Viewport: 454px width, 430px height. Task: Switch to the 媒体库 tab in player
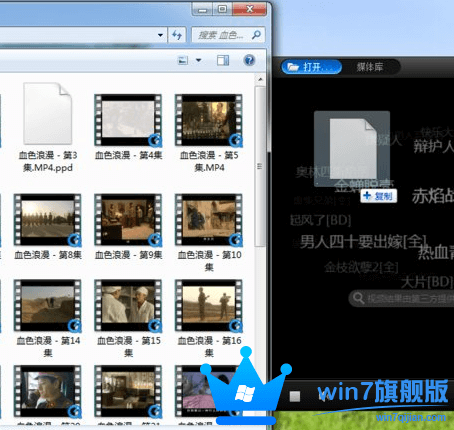pyautogui.click(x=370, y=67)
